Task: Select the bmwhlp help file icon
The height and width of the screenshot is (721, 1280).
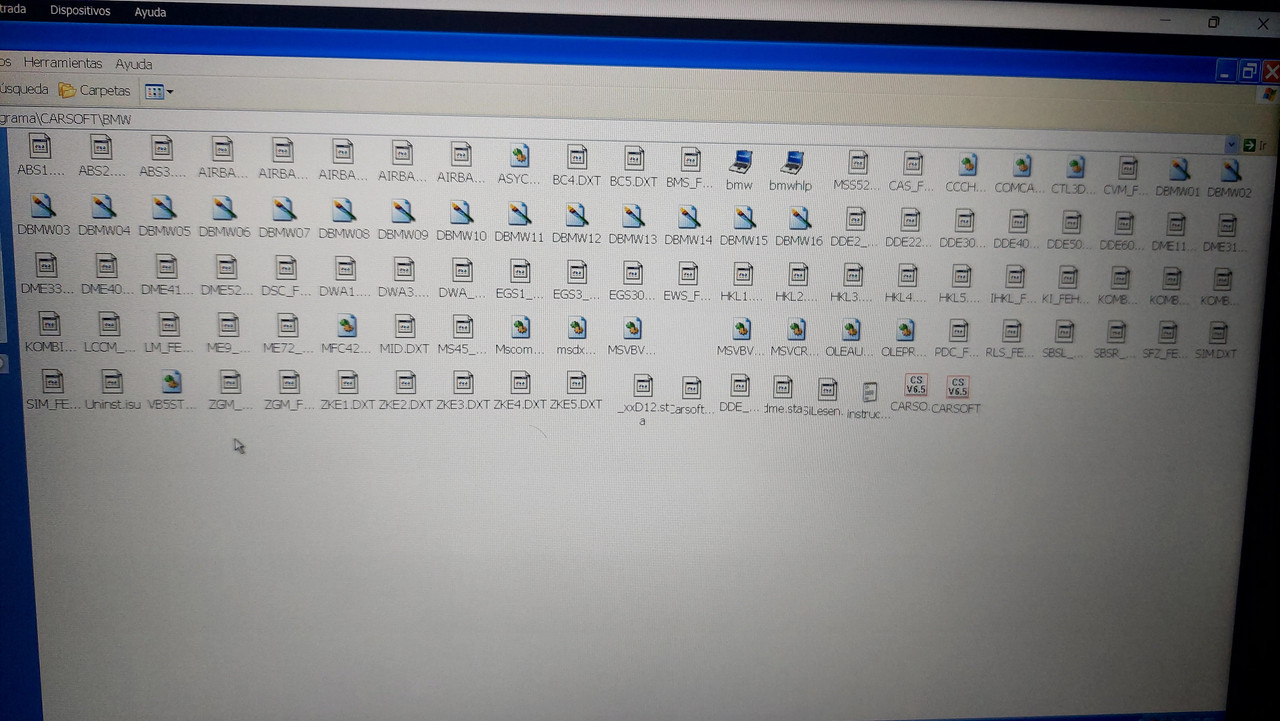Action: coord(794,162)
